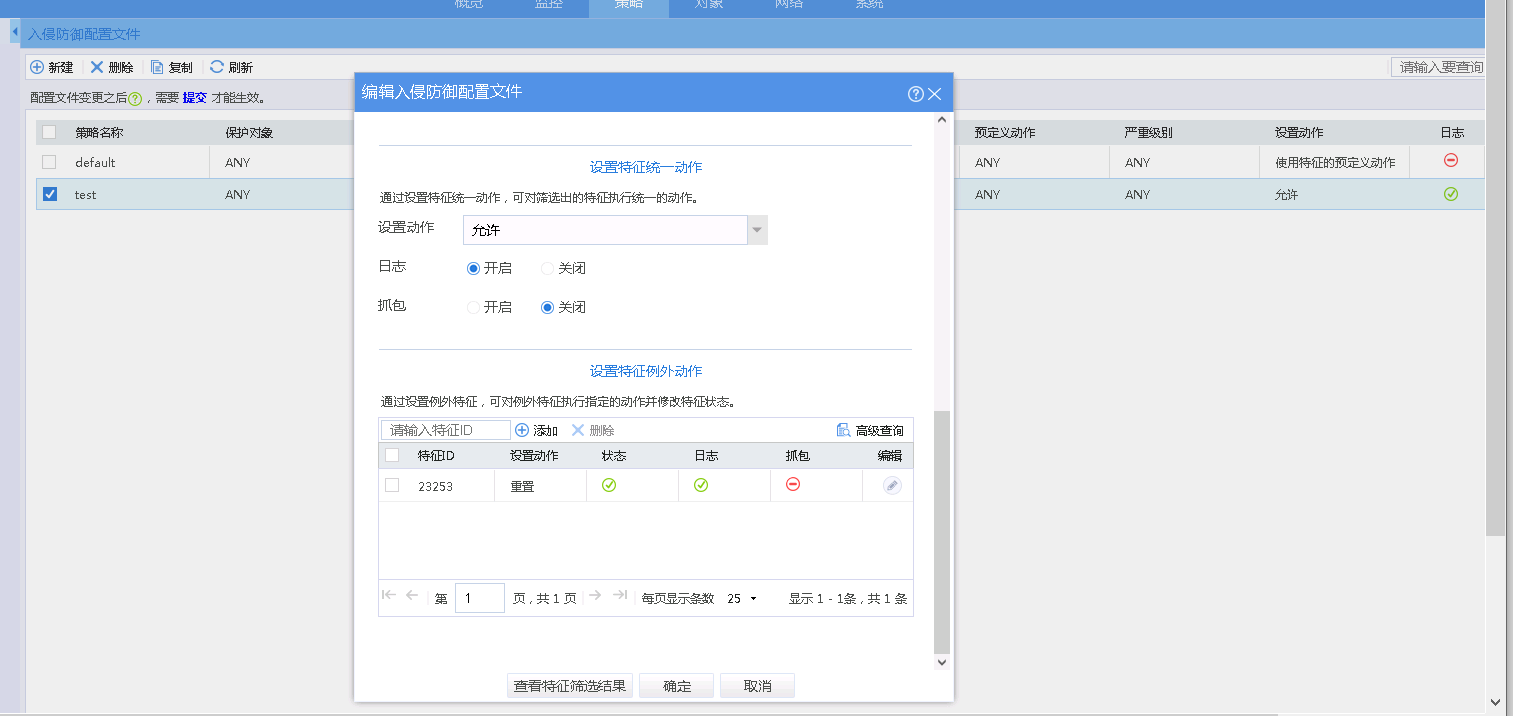The height and width of the screenshot is (716, 1513).
Task: Click the 刷新 refresh toolbar icon
Action: 217,67
